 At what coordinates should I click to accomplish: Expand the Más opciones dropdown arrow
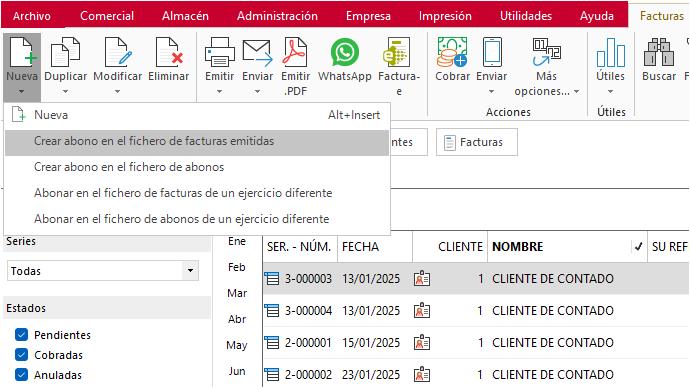(576, 92)
